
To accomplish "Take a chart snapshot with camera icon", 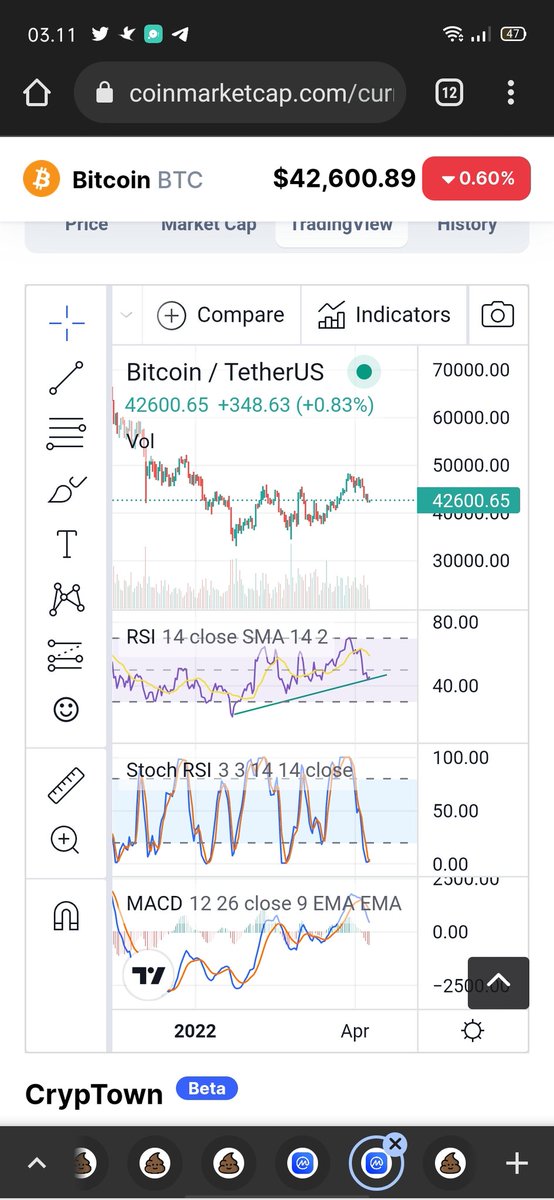I will pos(497,315).
